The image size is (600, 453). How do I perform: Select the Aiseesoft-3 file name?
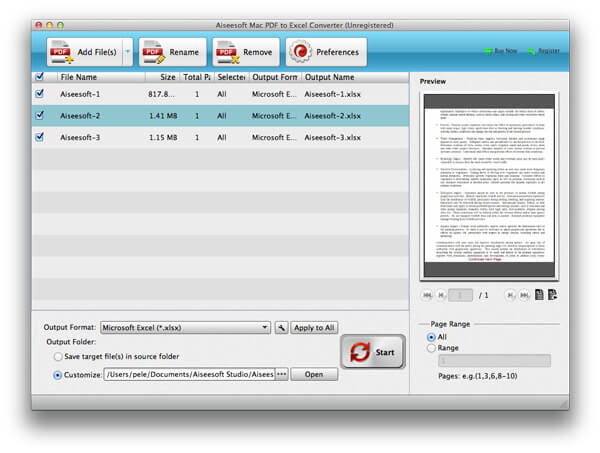click(x=80, y=137)
